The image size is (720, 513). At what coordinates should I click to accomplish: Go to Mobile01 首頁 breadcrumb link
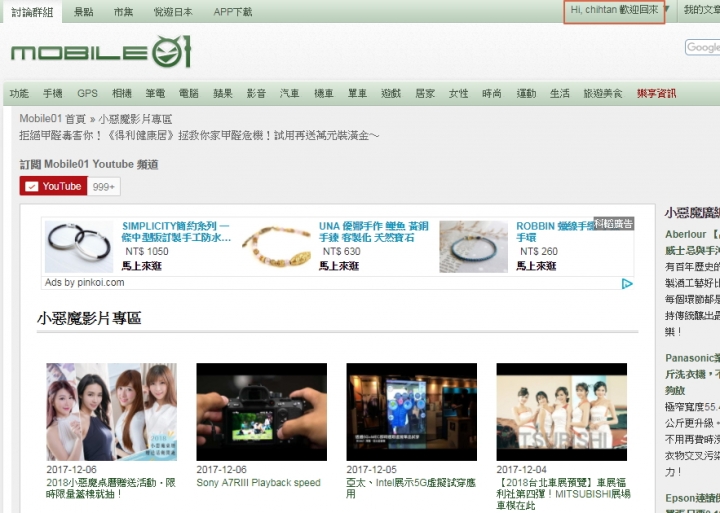(52, 119)
